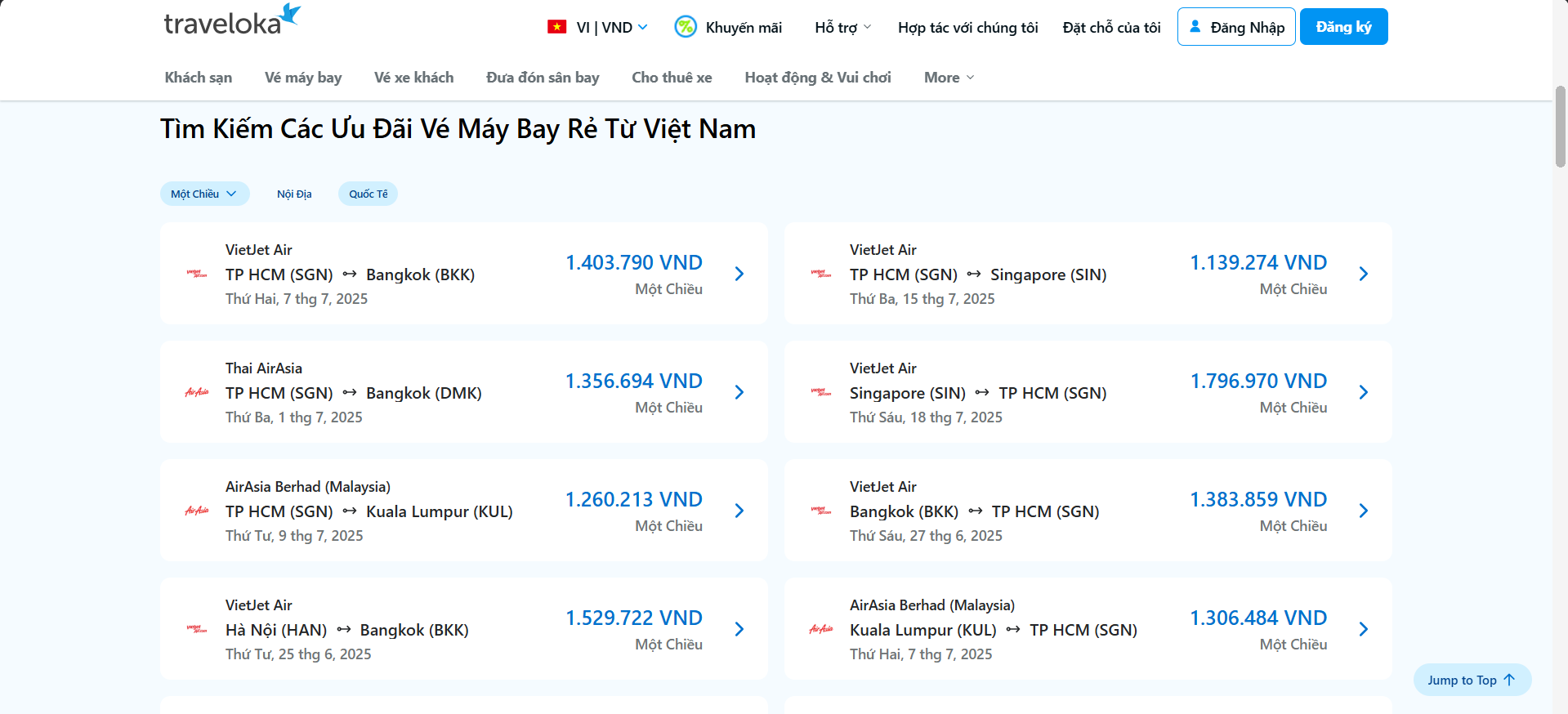This screenshot has height=714, width=1568.
Task: Click arrow on 1.356.694 VND flight card
Action: click(x=739, y=392)
